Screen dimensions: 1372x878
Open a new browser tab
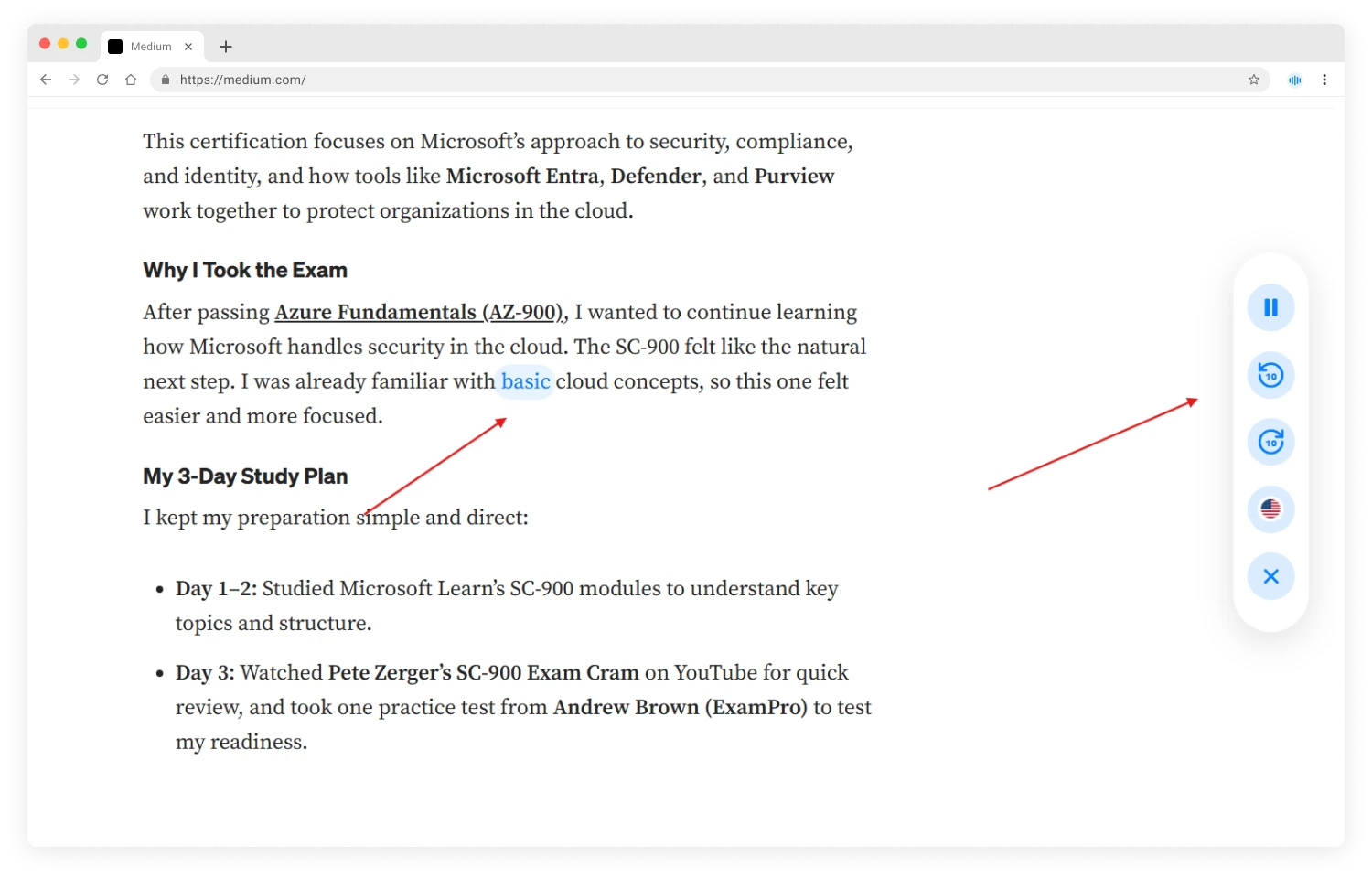click(226, 47)
